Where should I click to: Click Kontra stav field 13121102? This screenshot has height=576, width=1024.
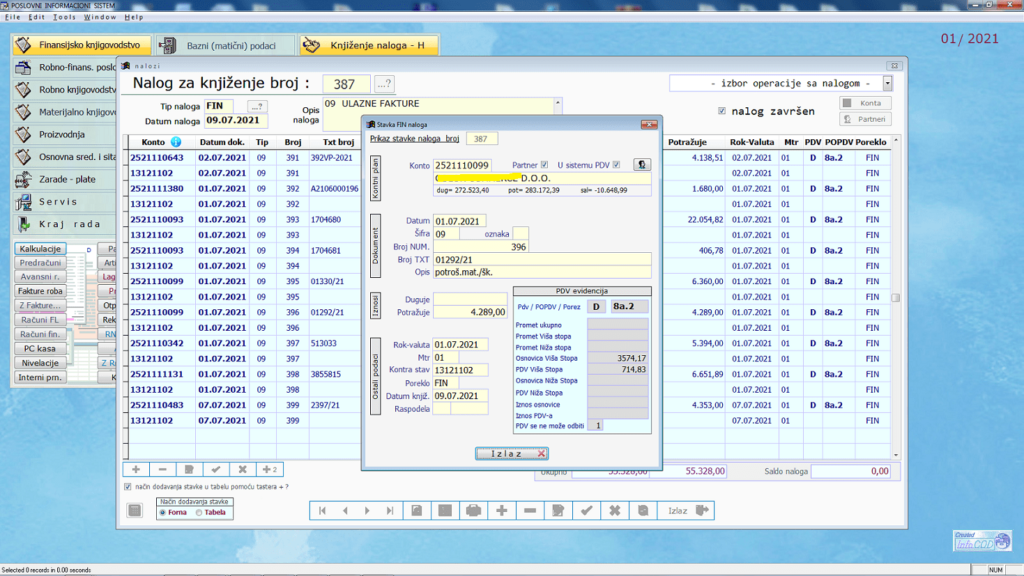click(x=460, y=370)
